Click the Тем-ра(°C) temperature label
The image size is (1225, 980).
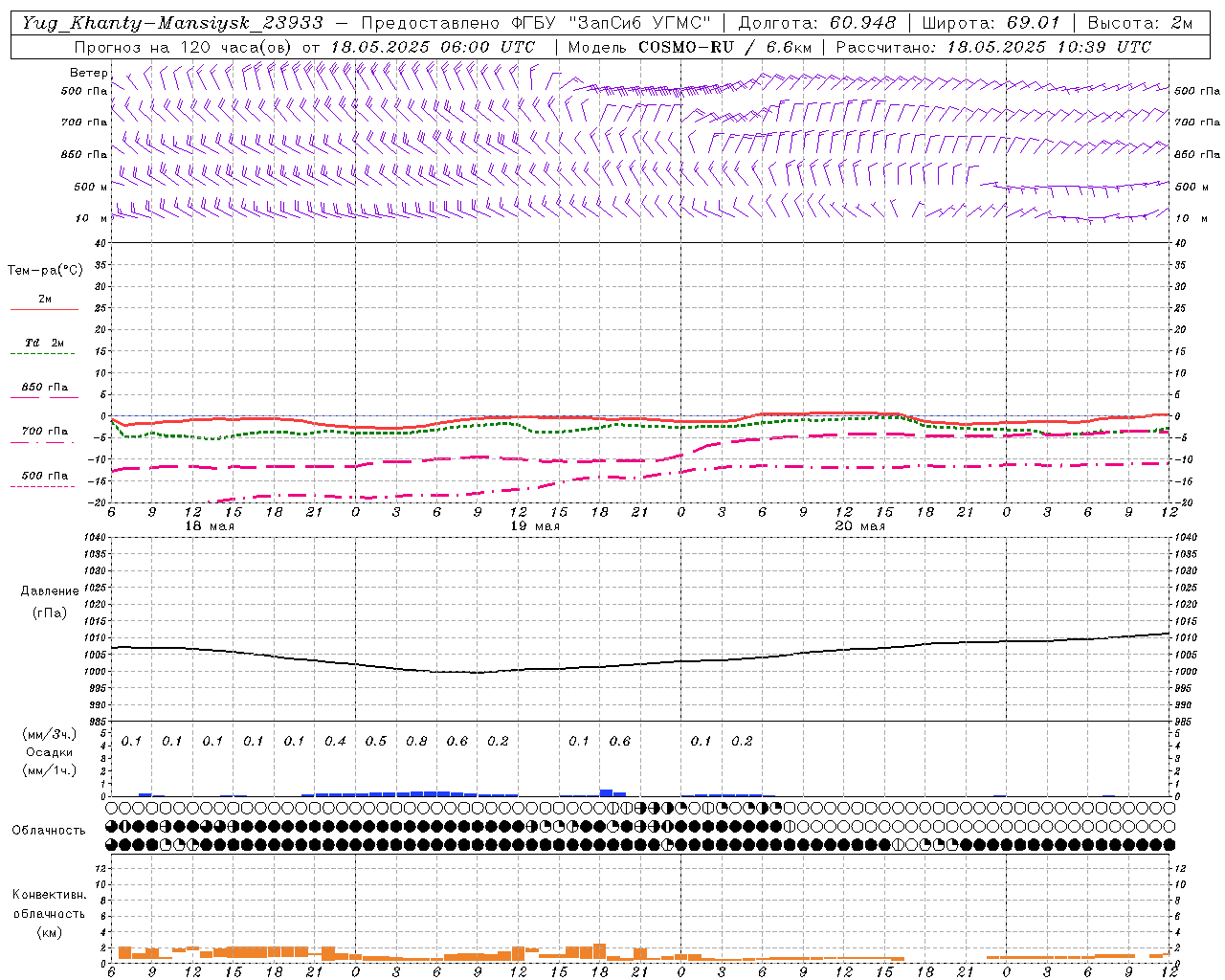click(45, 271)
